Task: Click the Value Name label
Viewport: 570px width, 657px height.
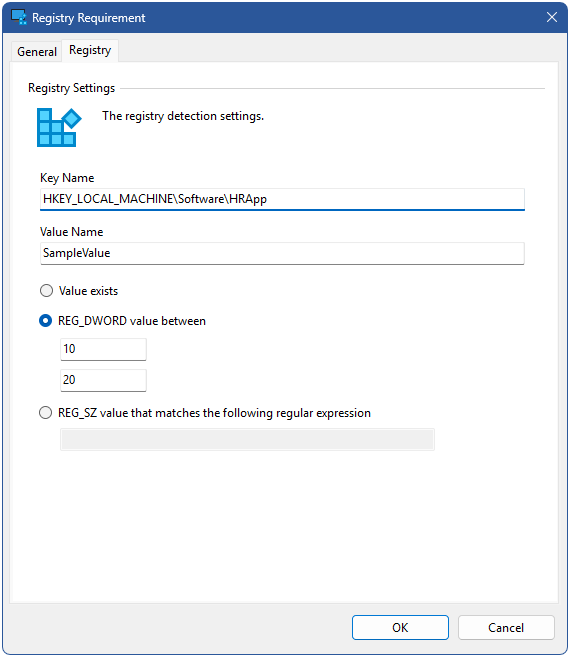Action: 72,232
